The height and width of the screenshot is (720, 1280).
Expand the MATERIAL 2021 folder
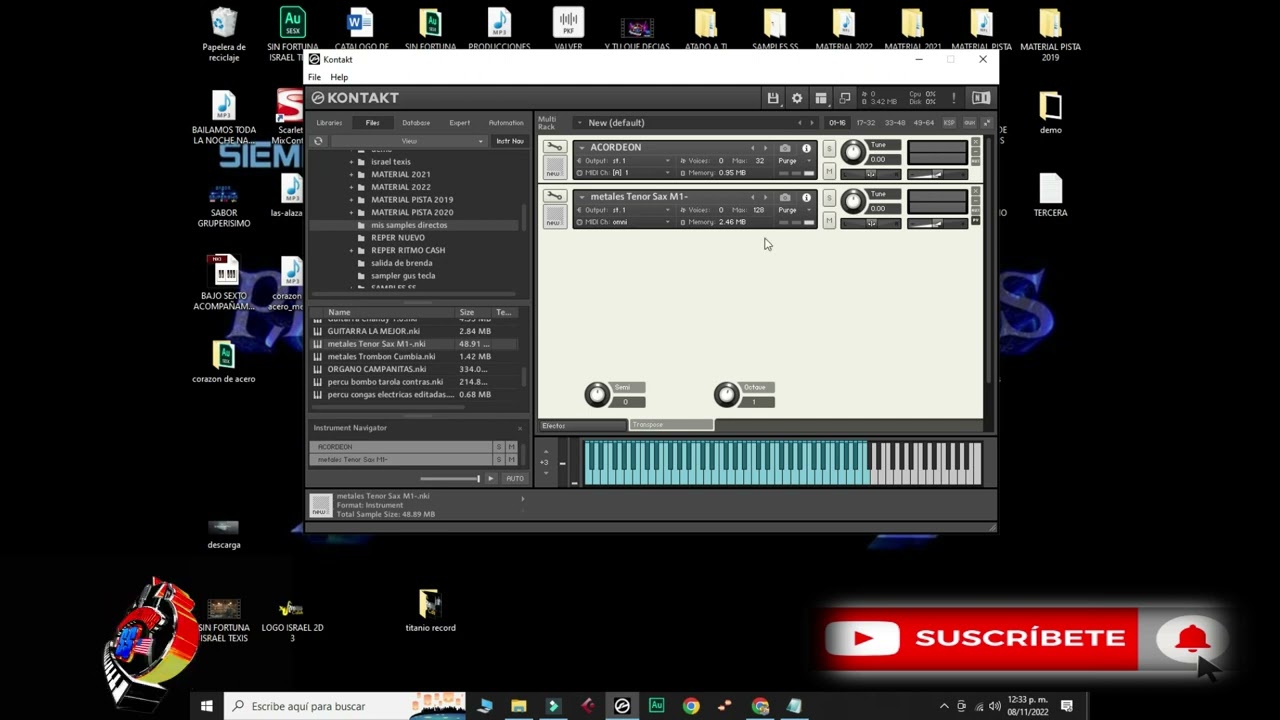[351, 174]
